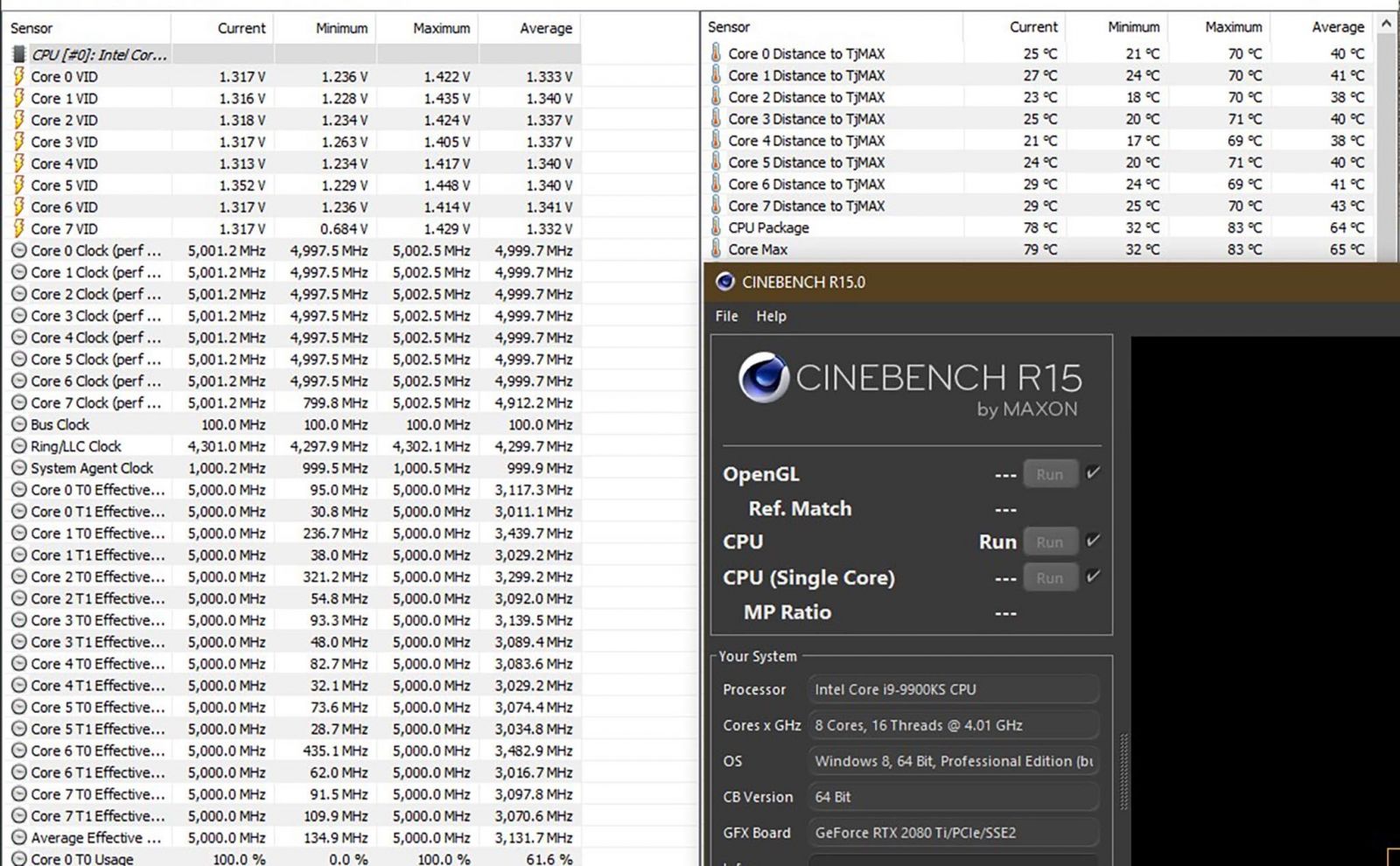
Task: Click the thermometer icon beside Core Max
Action: (x=716, y=249)
